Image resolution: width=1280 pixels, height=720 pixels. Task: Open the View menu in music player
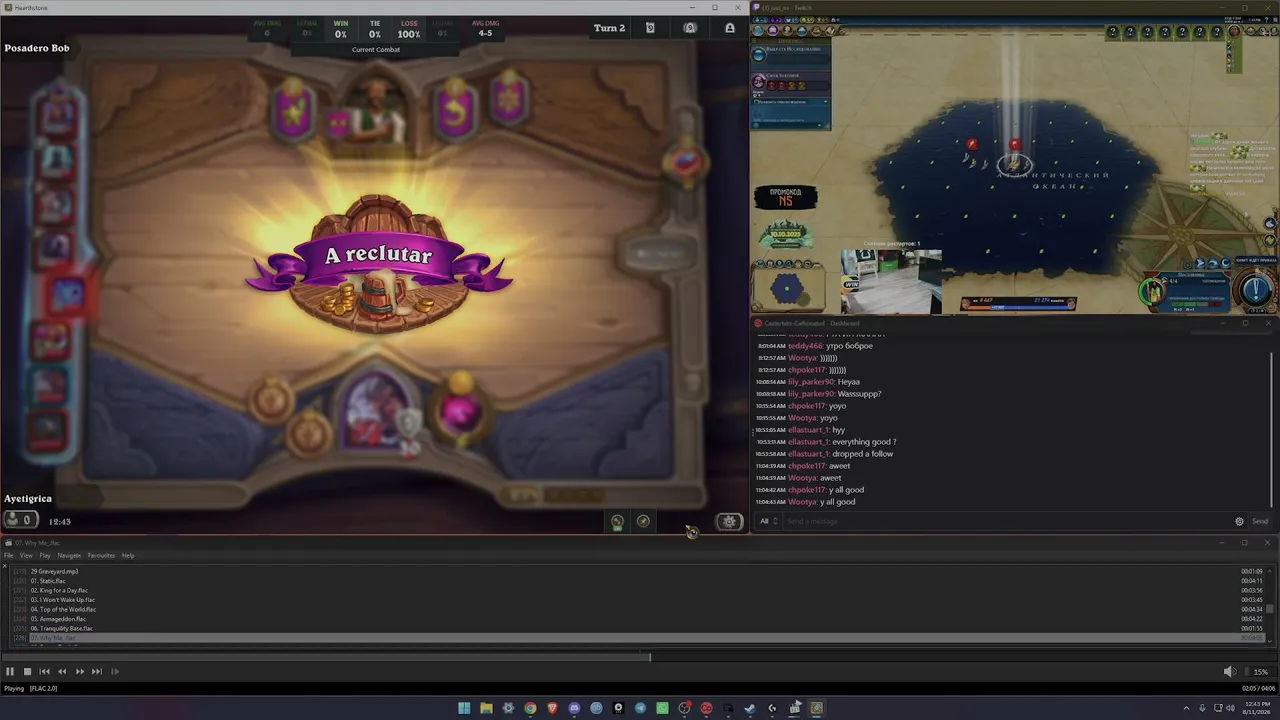[x=26, y=555]
